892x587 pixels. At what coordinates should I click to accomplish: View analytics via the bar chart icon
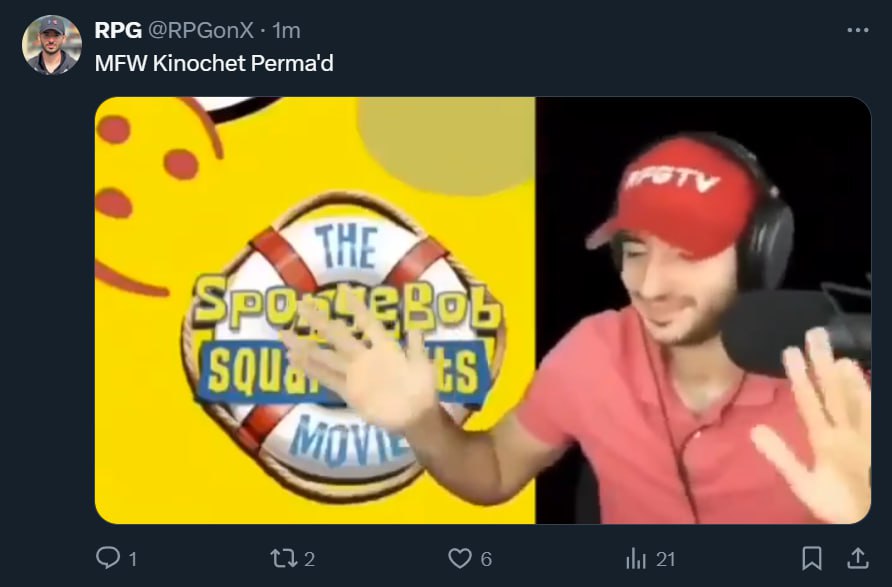point(636,558)
